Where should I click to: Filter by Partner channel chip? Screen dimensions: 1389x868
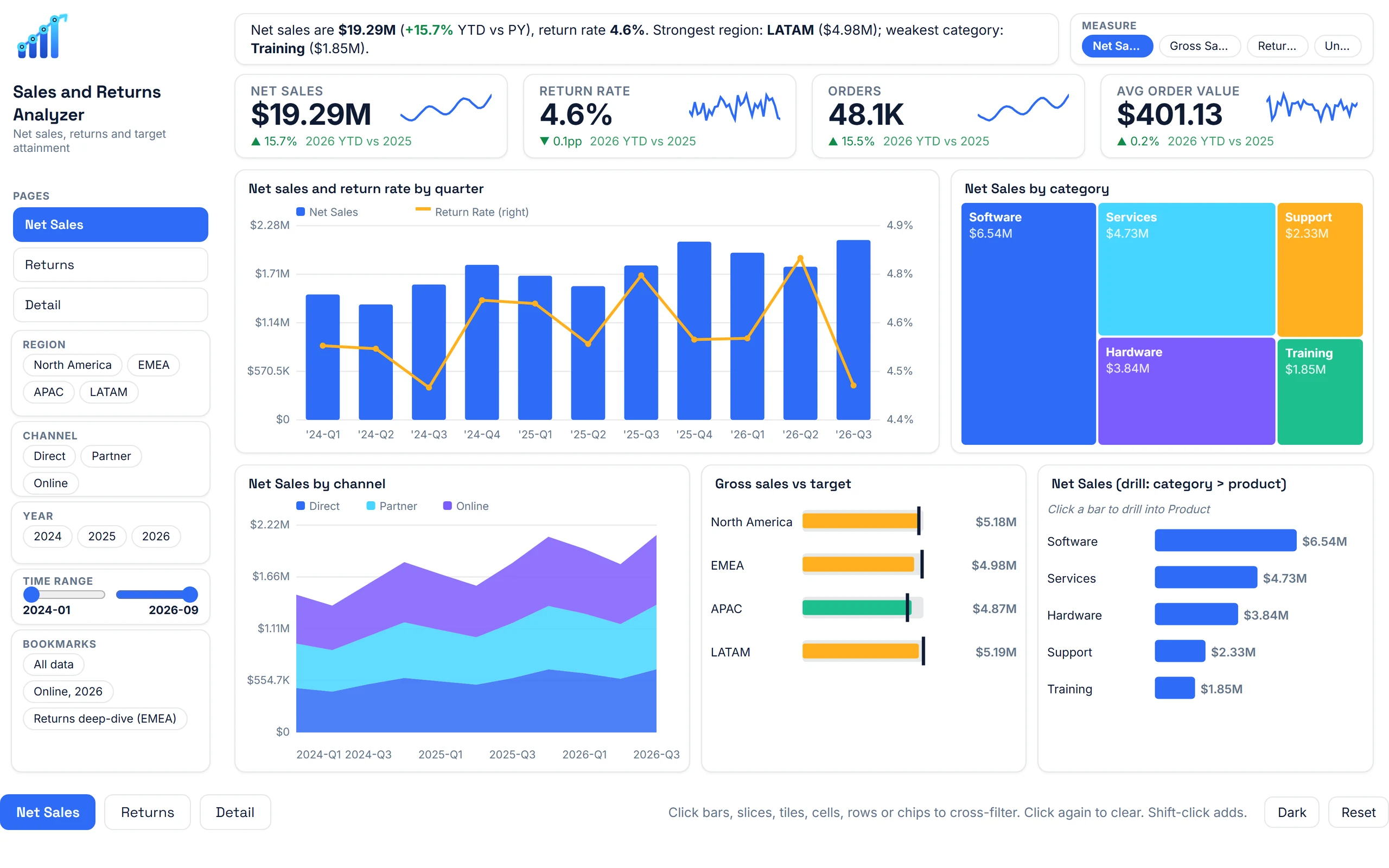pos(111,456)
